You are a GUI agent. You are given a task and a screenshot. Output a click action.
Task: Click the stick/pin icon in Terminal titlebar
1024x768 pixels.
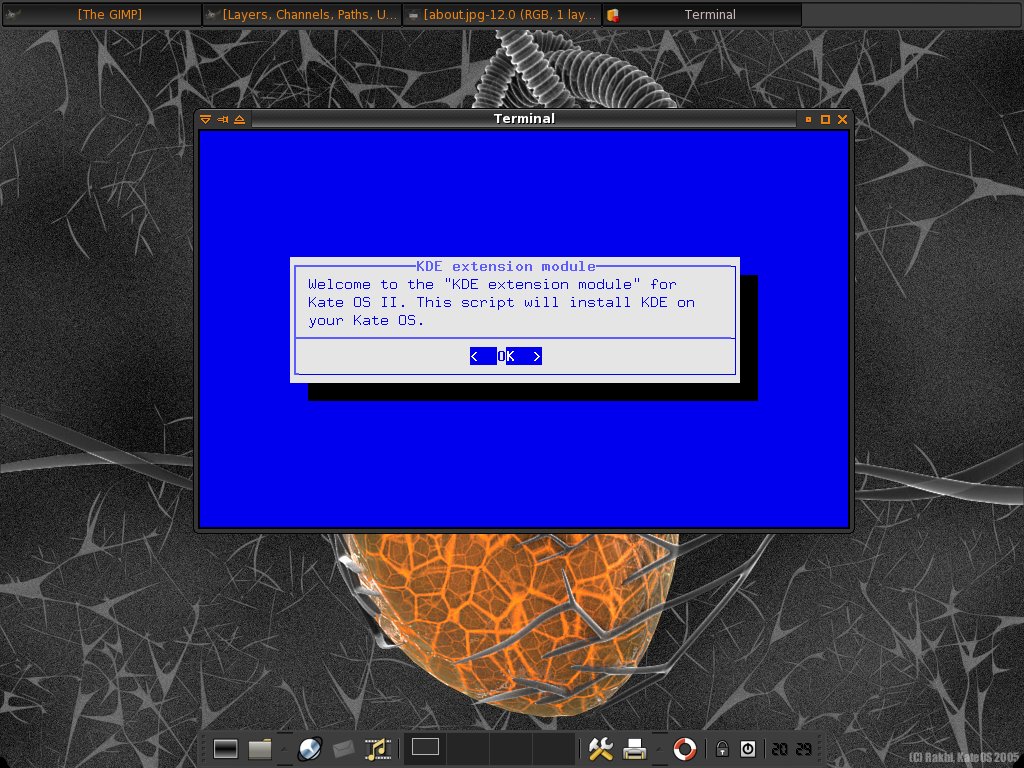(x=223, y=120)
